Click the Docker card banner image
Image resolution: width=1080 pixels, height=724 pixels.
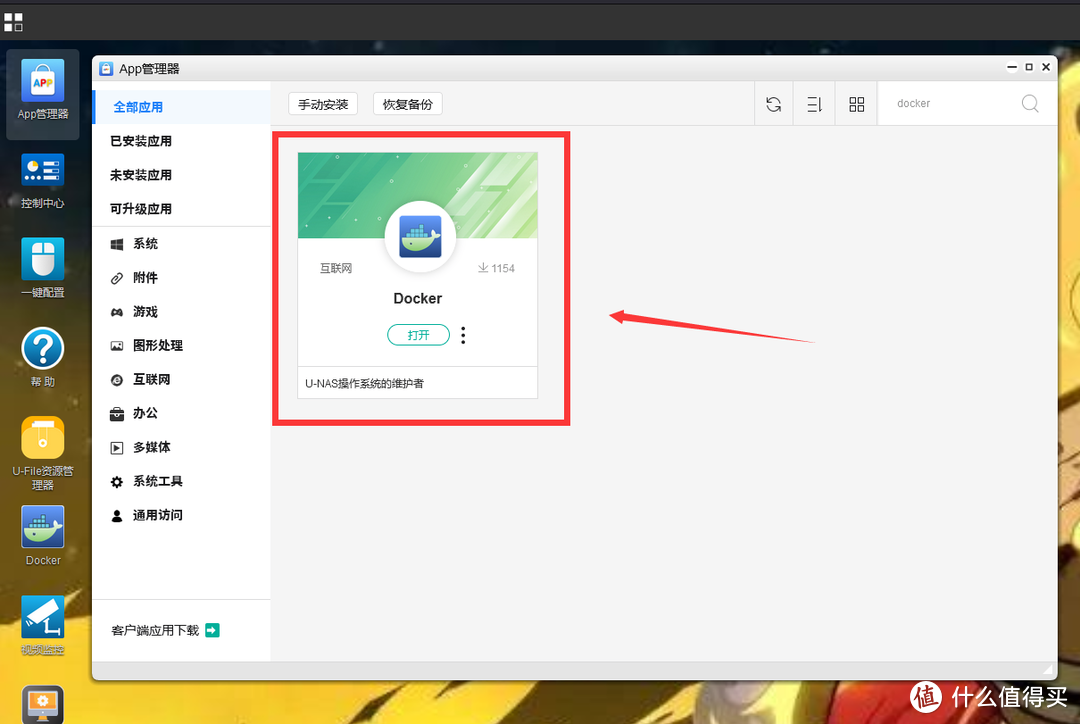[x=417, y=195]
